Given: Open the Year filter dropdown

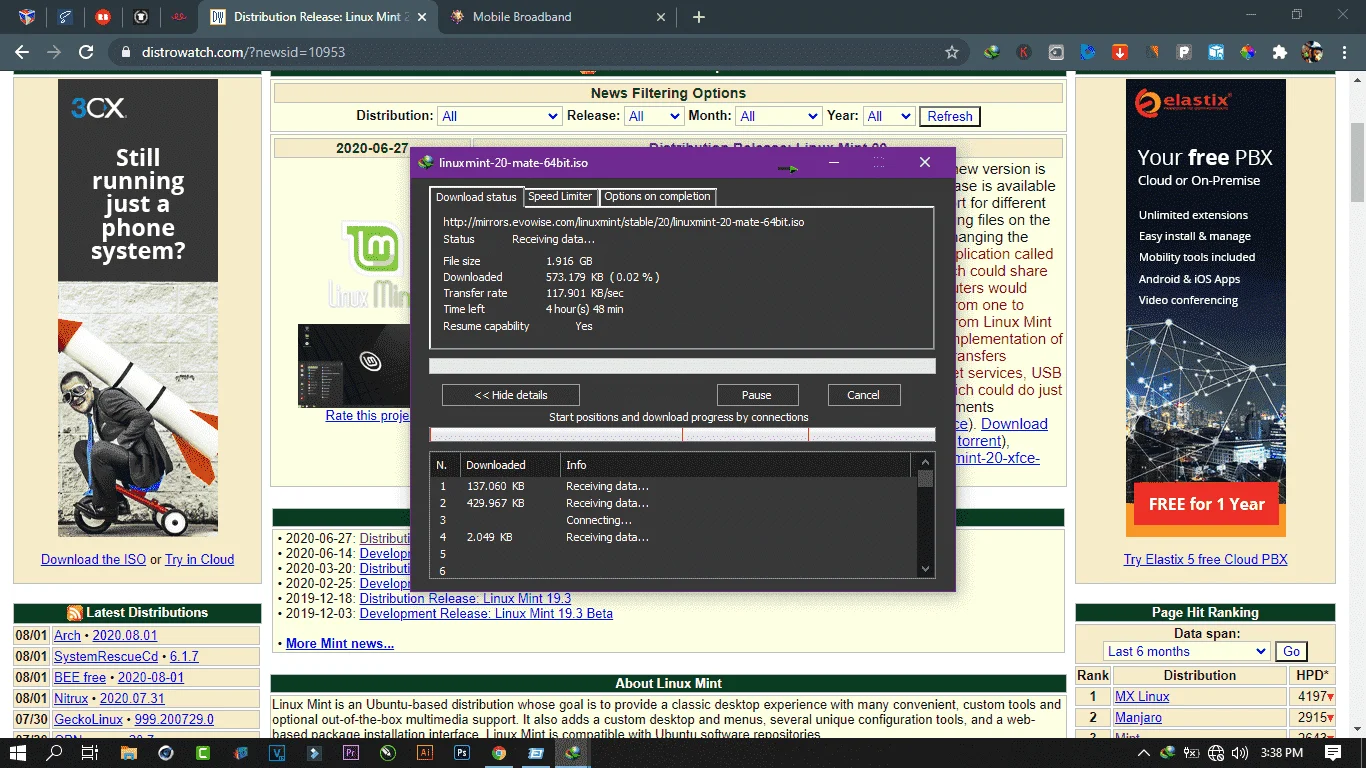Looking at the screenshot, I should 889,116.
